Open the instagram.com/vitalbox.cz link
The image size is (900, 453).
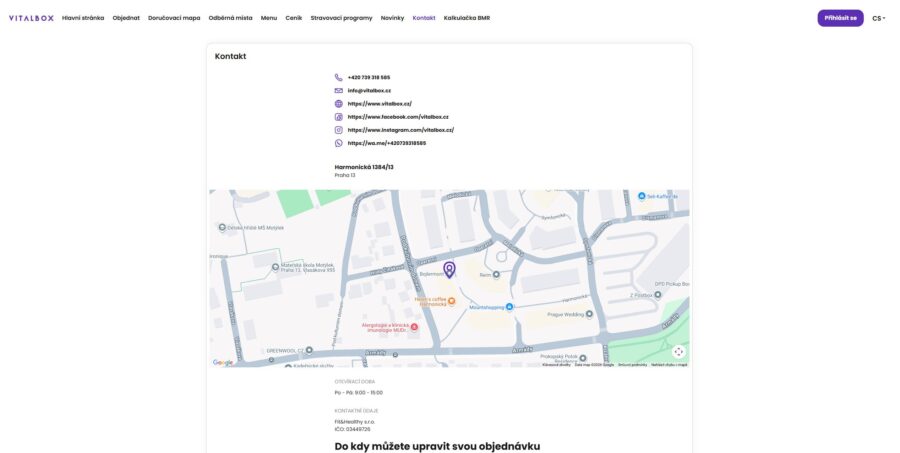(x=401, y=130)
